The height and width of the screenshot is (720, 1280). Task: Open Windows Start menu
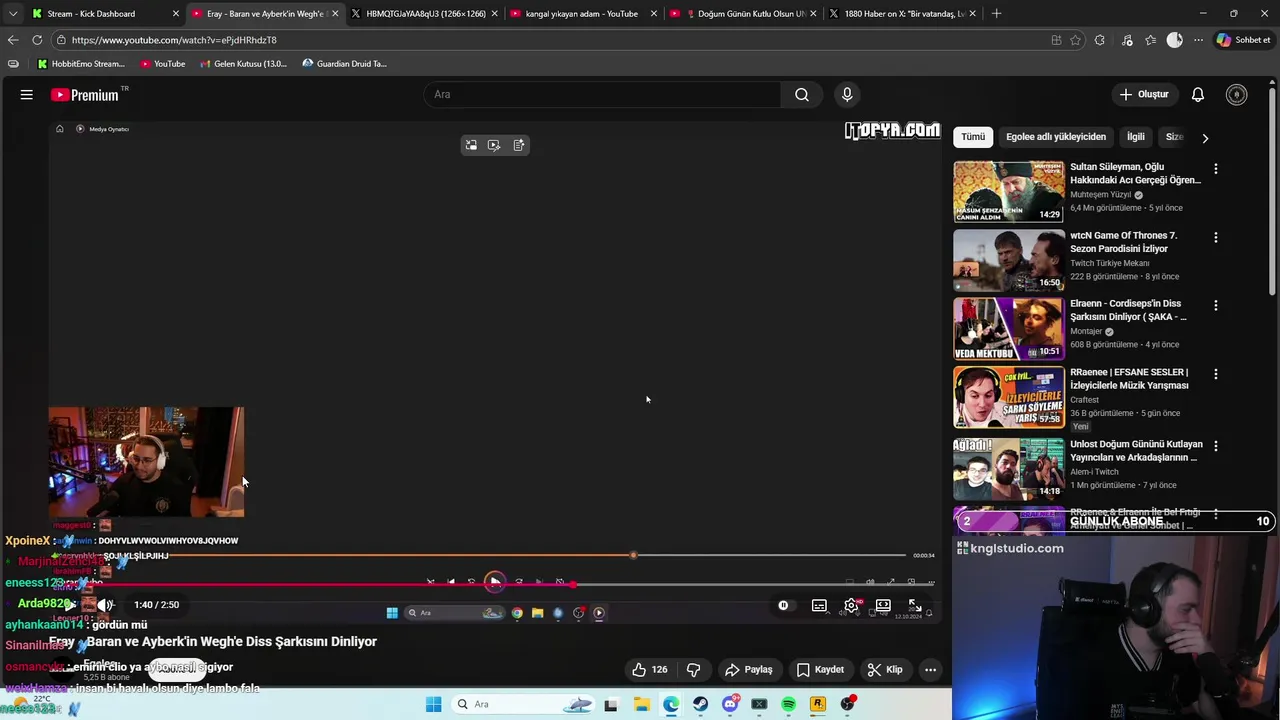[433, 705]
